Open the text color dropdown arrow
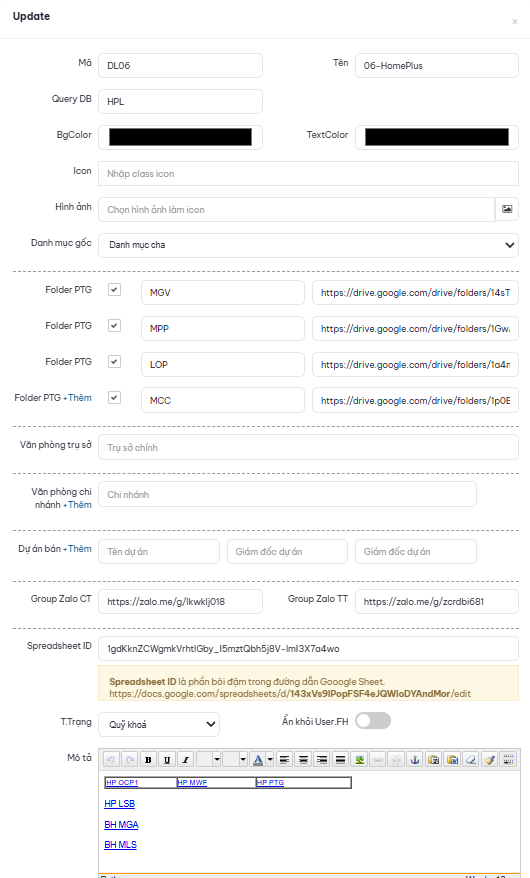The width and height of the screenshot is (530, 878). (x=270, y=759)
